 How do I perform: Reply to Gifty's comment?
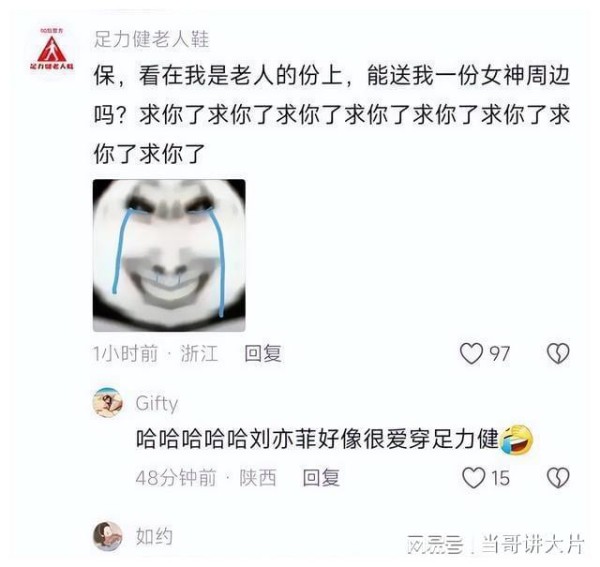coord(321,477)
